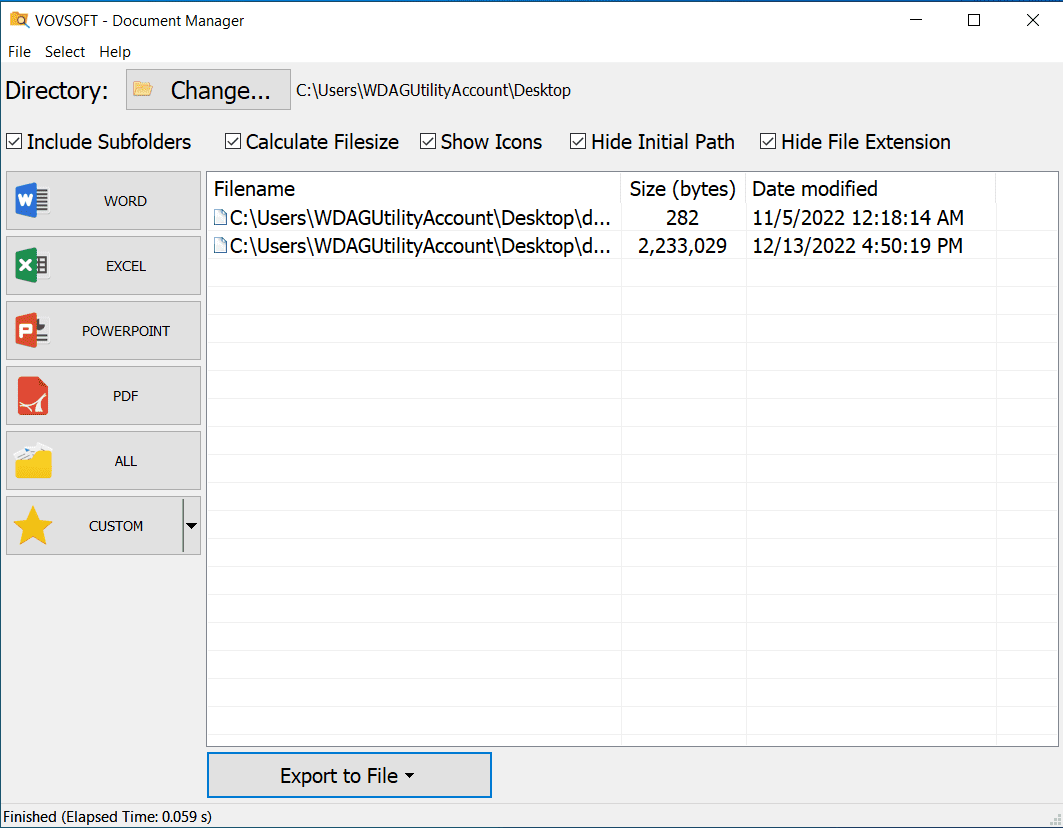Click the PowerPoint filter icon
The width and height of the screenshot is (1063, 828).
pyautogui.click(x=32, y=330)
